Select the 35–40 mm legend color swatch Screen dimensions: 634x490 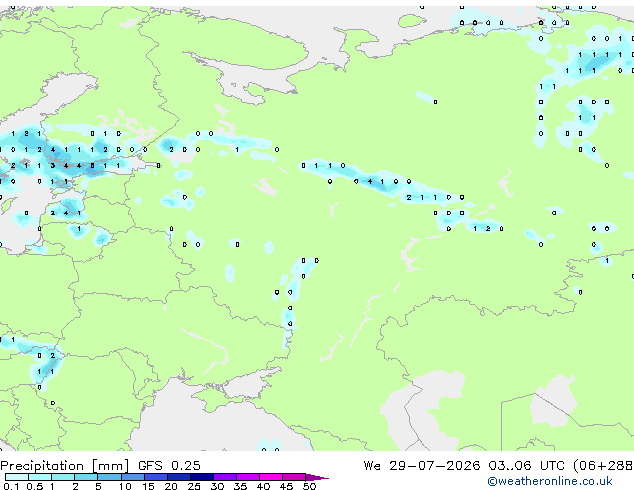(247, 477)
